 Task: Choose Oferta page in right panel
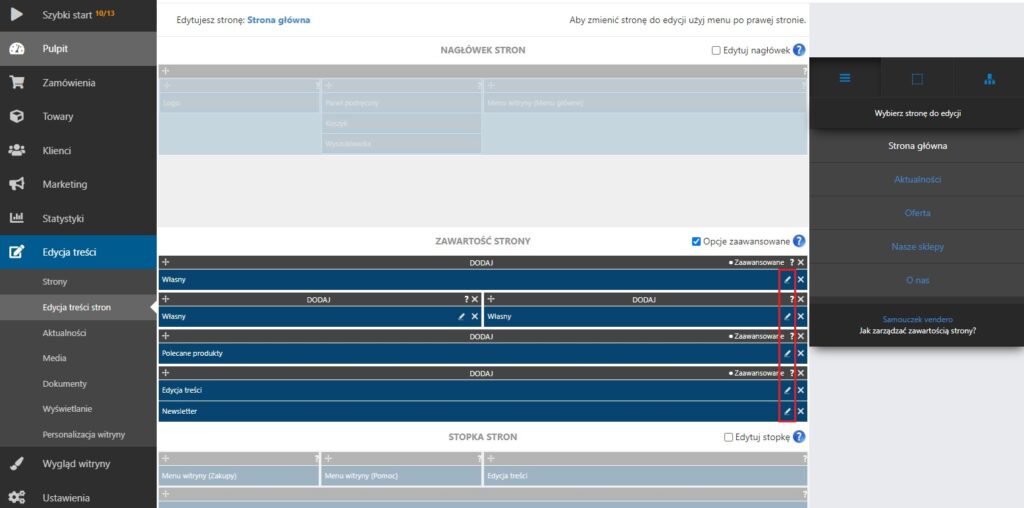(x=917, y=213)
